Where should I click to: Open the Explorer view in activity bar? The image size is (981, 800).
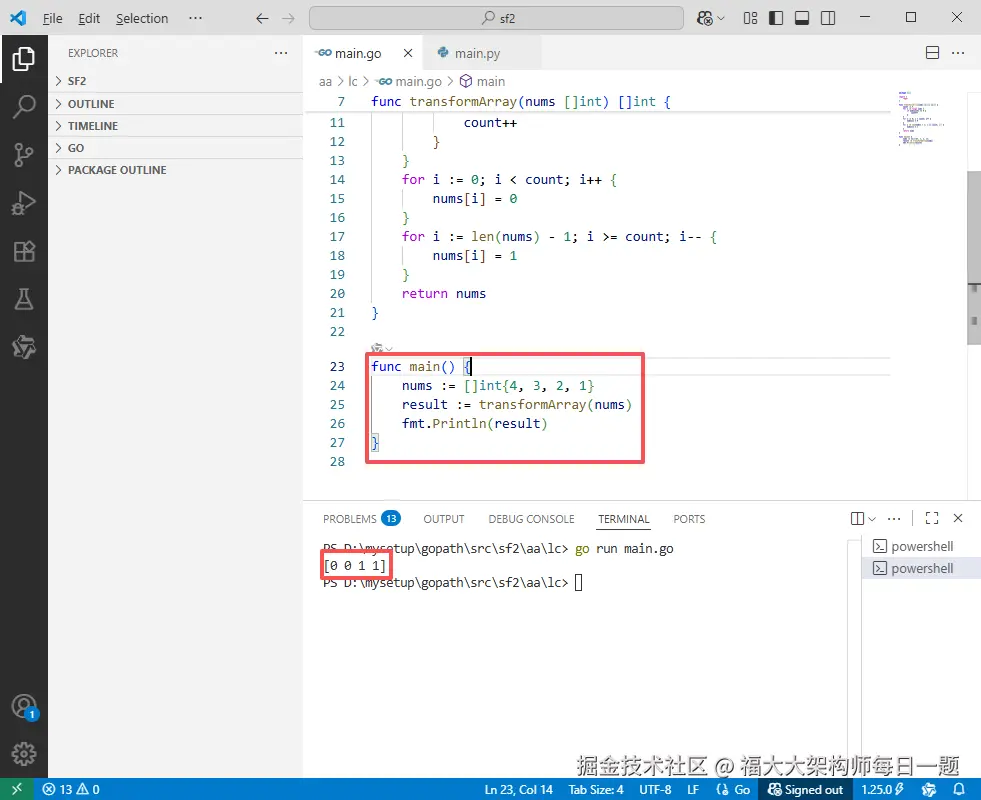24,59
